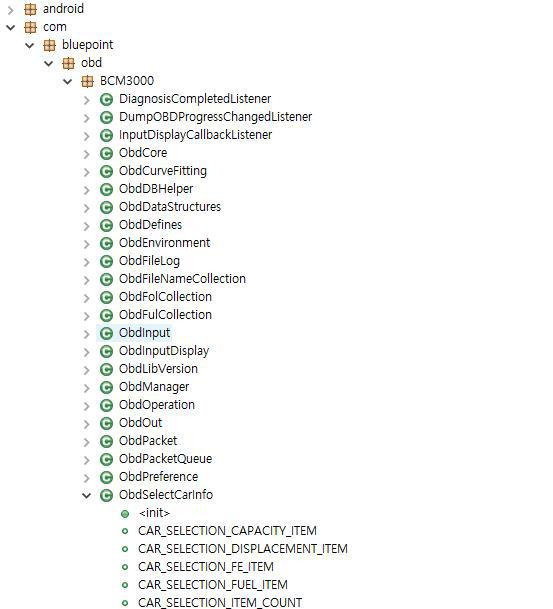Click the ObdInputDisplay class icon
553x609 pixels.
(106, 351)
